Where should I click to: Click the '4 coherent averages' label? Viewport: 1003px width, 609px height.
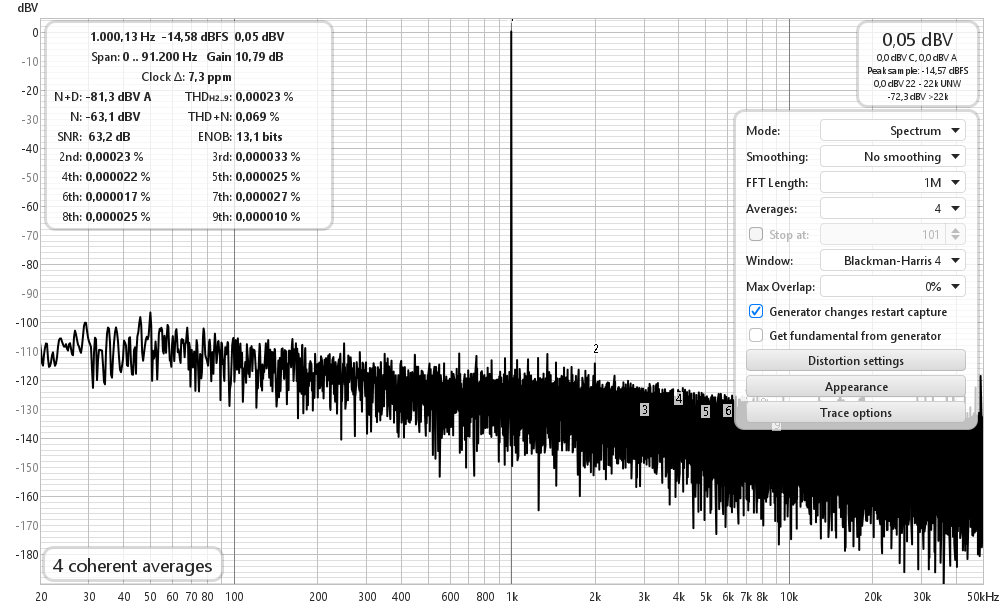pyautogui.click(x=132, y=566)
